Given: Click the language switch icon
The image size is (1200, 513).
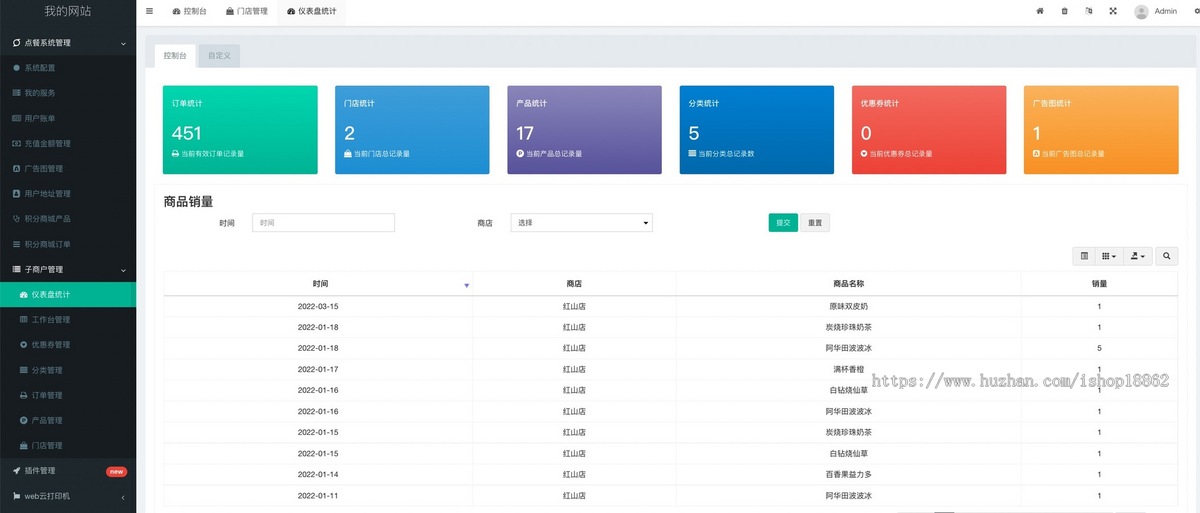Looking at the screenshot, I should coord(1088,11).
